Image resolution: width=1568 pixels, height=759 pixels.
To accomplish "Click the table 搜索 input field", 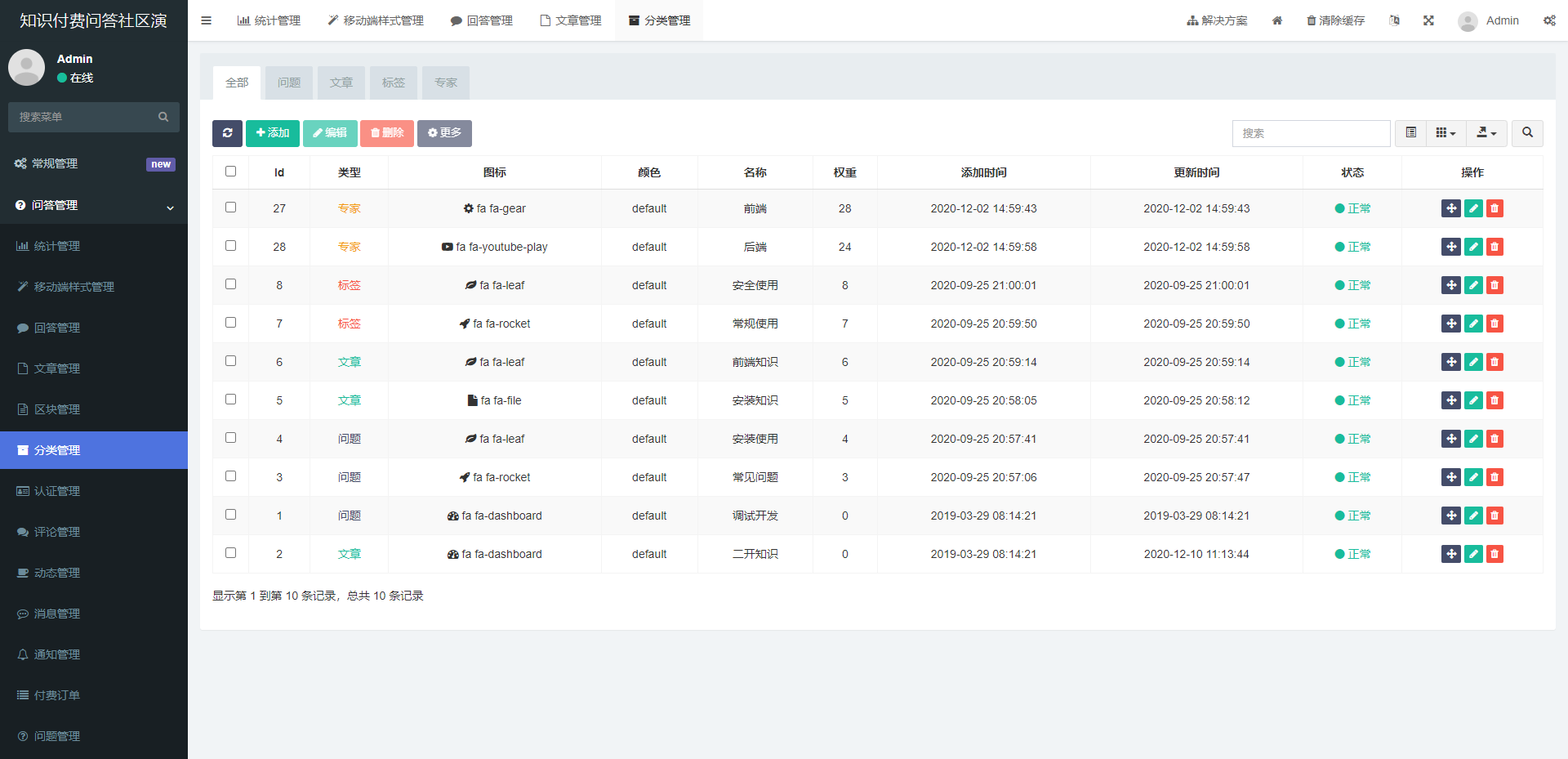I will click(1311, 133).
